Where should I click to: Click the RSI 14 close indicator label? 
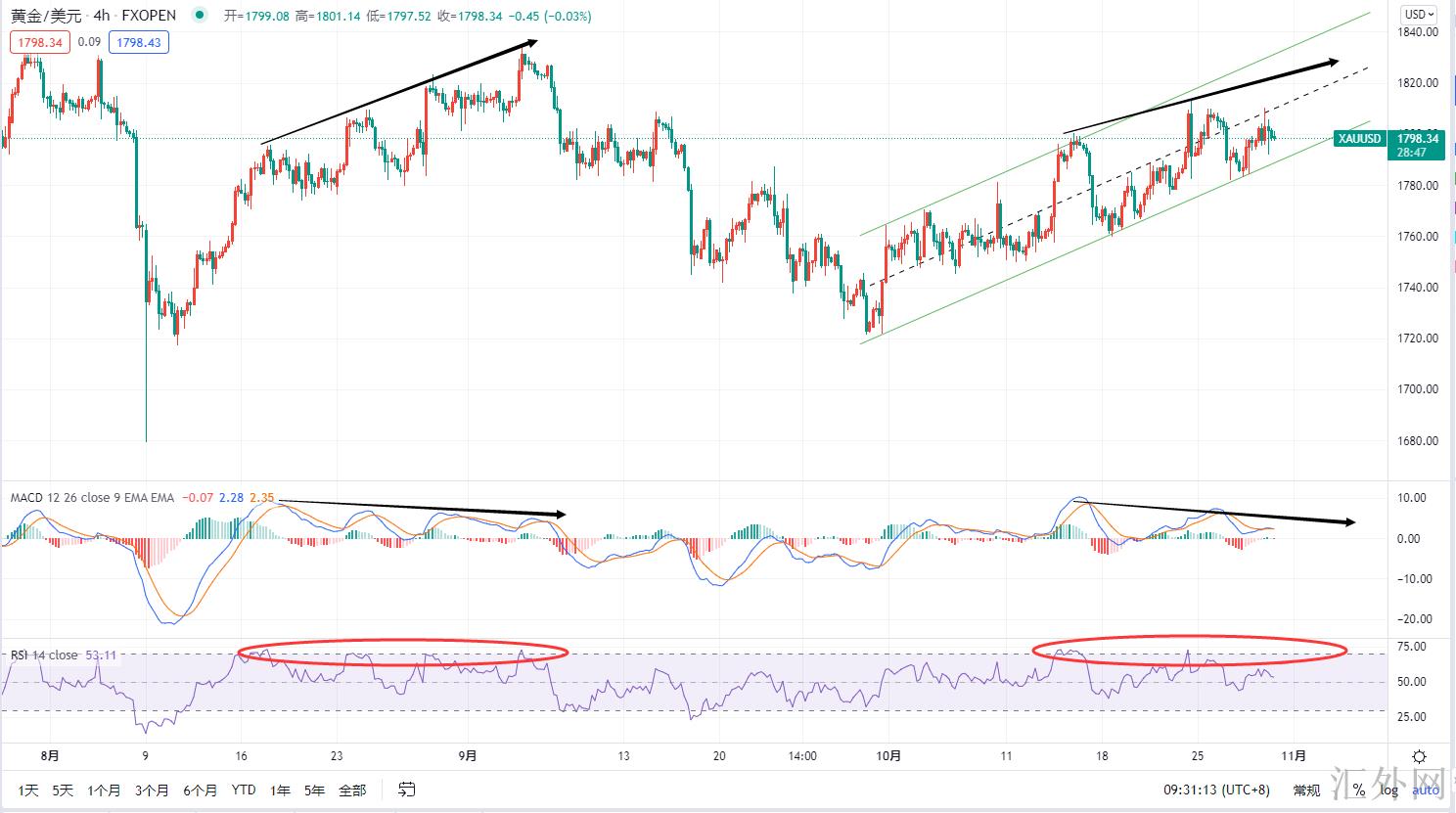click(44, 655)
